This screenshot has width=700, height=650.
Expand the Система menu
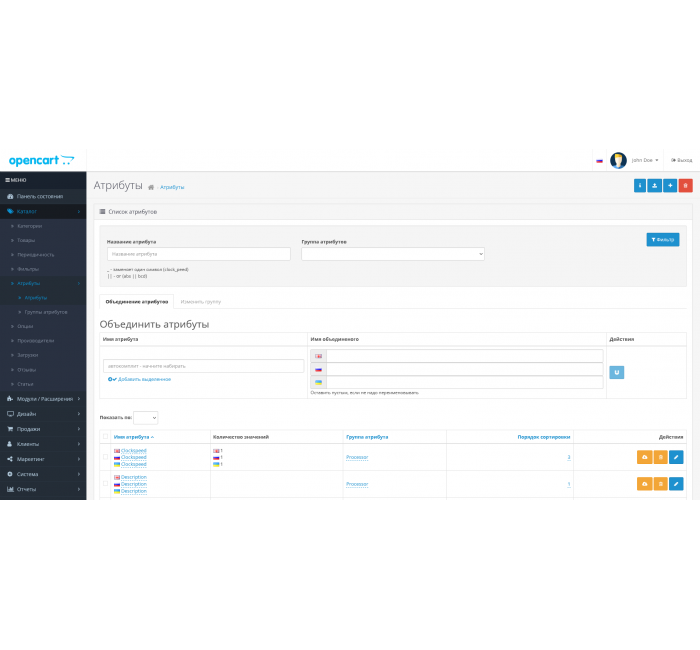[43, 474]
